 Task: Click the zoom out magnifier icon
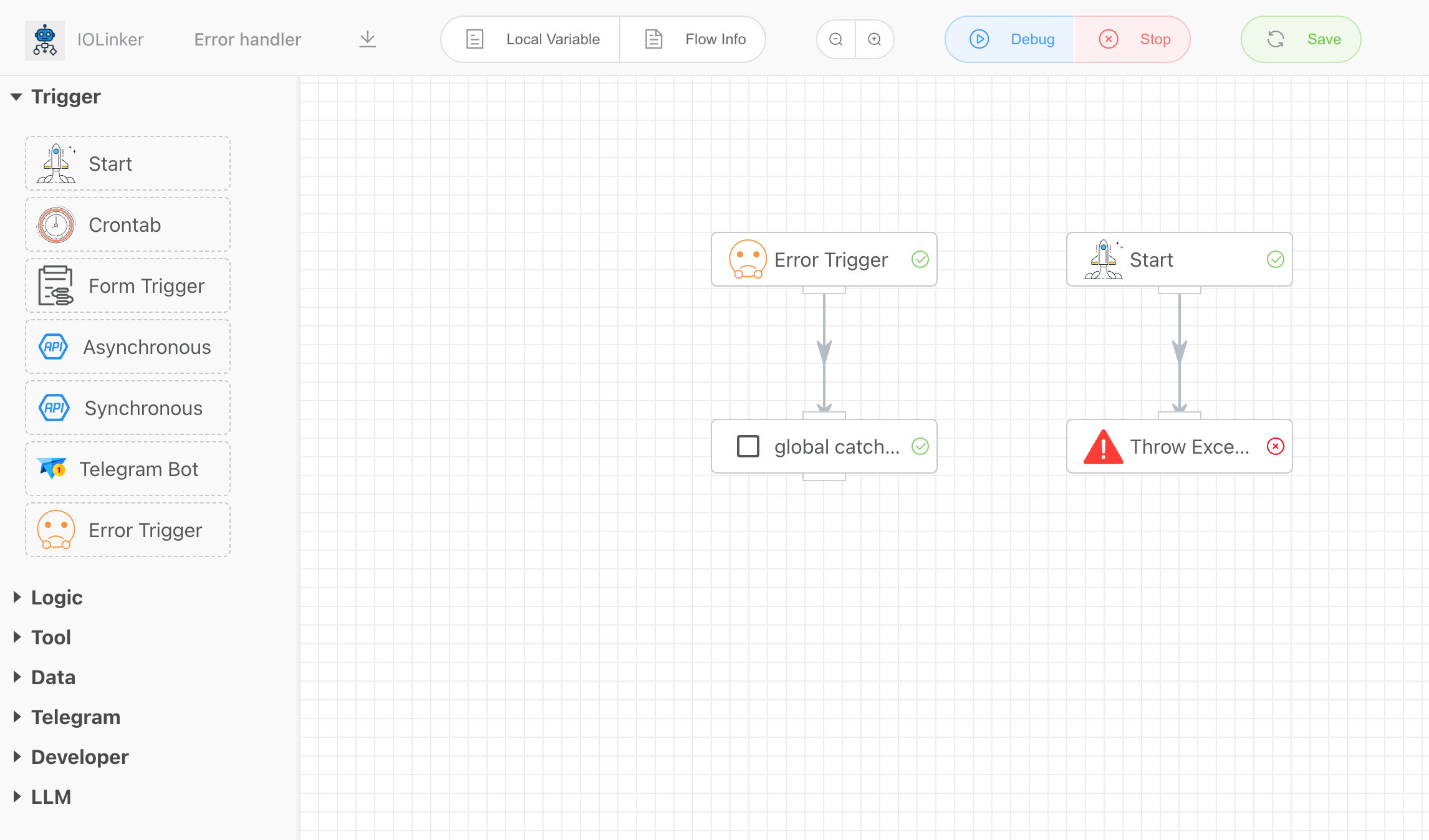pyautogui.click(x=836, y=39)
